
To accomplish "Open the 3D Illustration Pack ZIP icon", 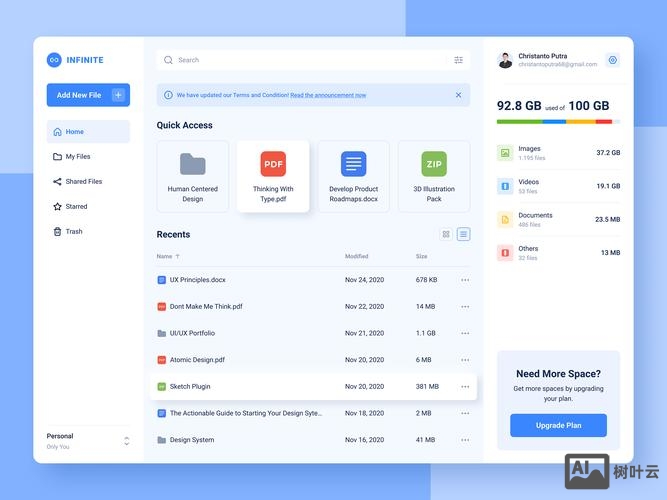I will click(x=434, y=164).
